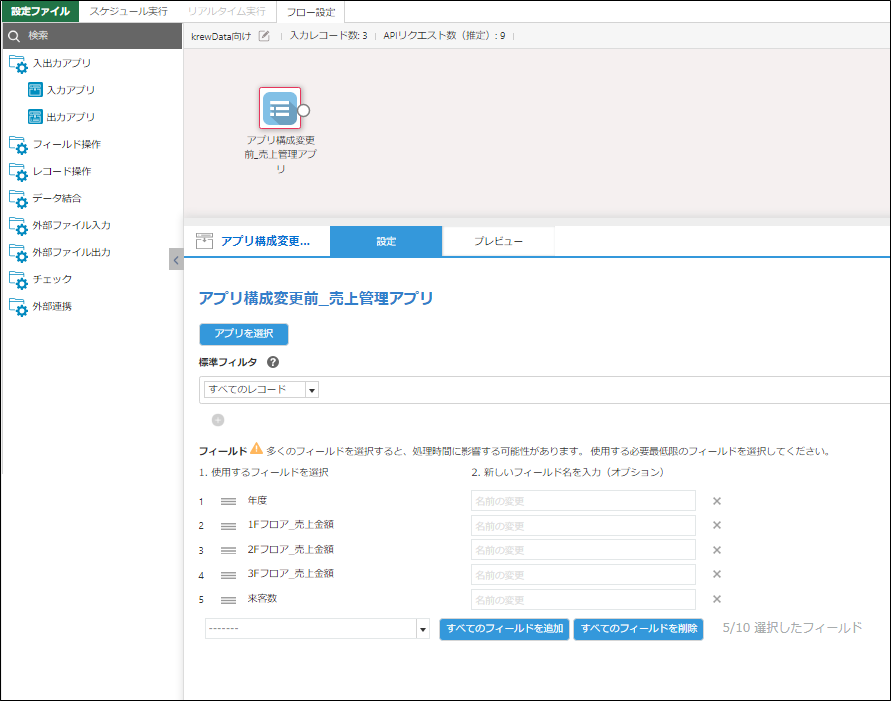Image resolution: width=891 pixels, height=701 pixels.
Task: Open the スケジュール実行 tab
Action: tap(128, 11)
